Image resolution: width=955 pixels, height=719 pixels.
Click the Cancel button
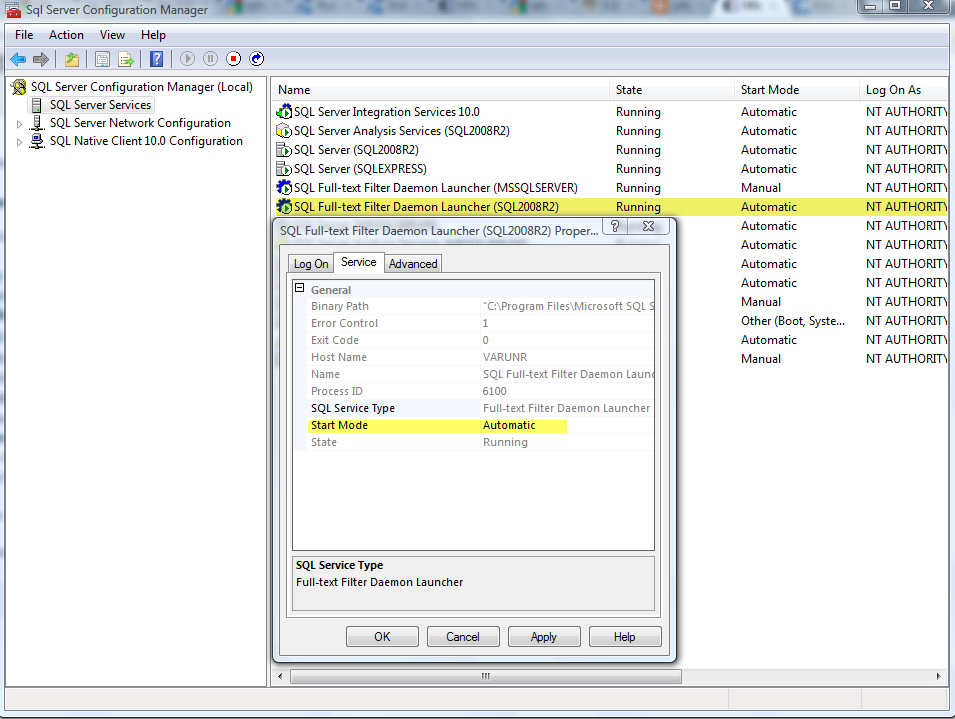pyautogui.click(x=463, y=637)
